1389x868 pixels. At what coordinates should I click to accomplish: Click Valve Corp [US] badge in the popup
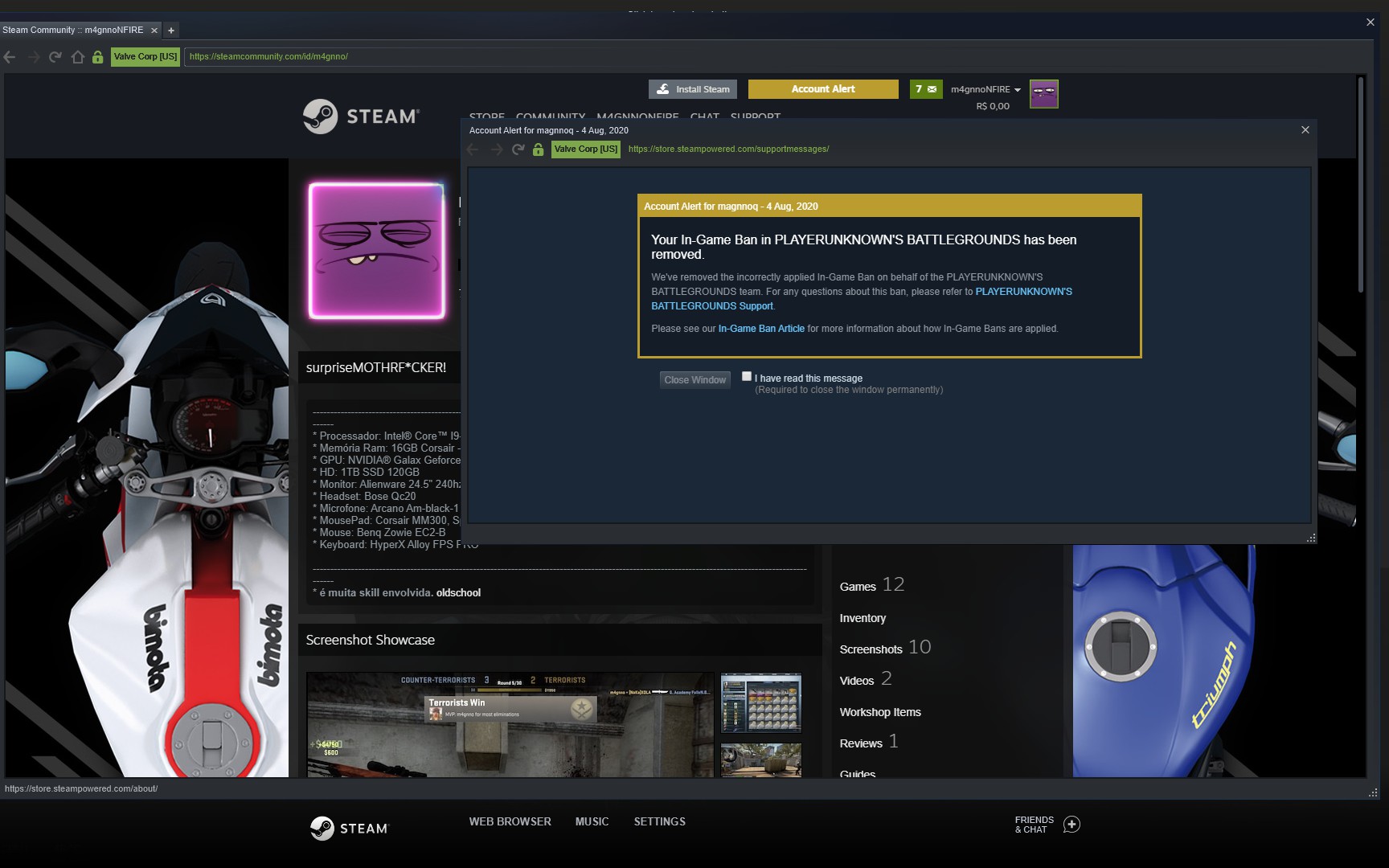[x=586, y=149]
